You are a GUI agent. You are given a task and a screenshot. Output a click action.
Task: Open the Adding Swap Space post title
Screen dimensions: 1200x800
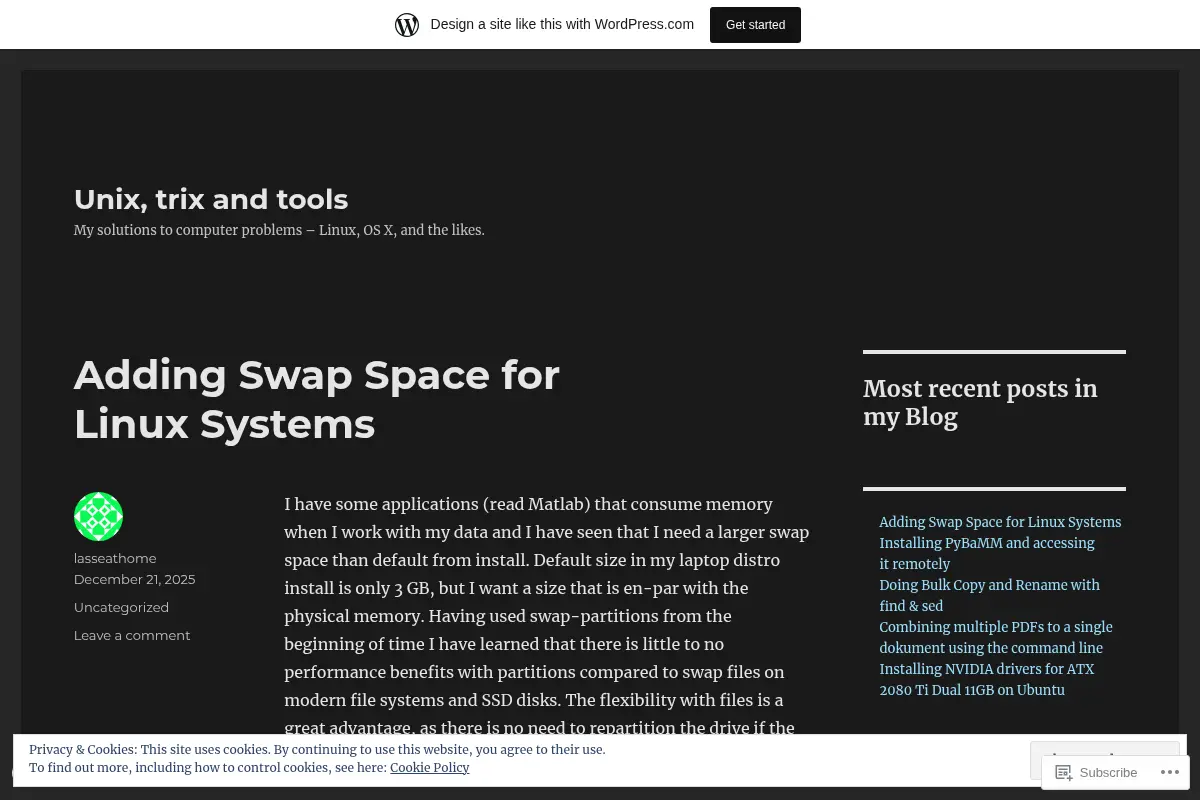coord(316,399)
